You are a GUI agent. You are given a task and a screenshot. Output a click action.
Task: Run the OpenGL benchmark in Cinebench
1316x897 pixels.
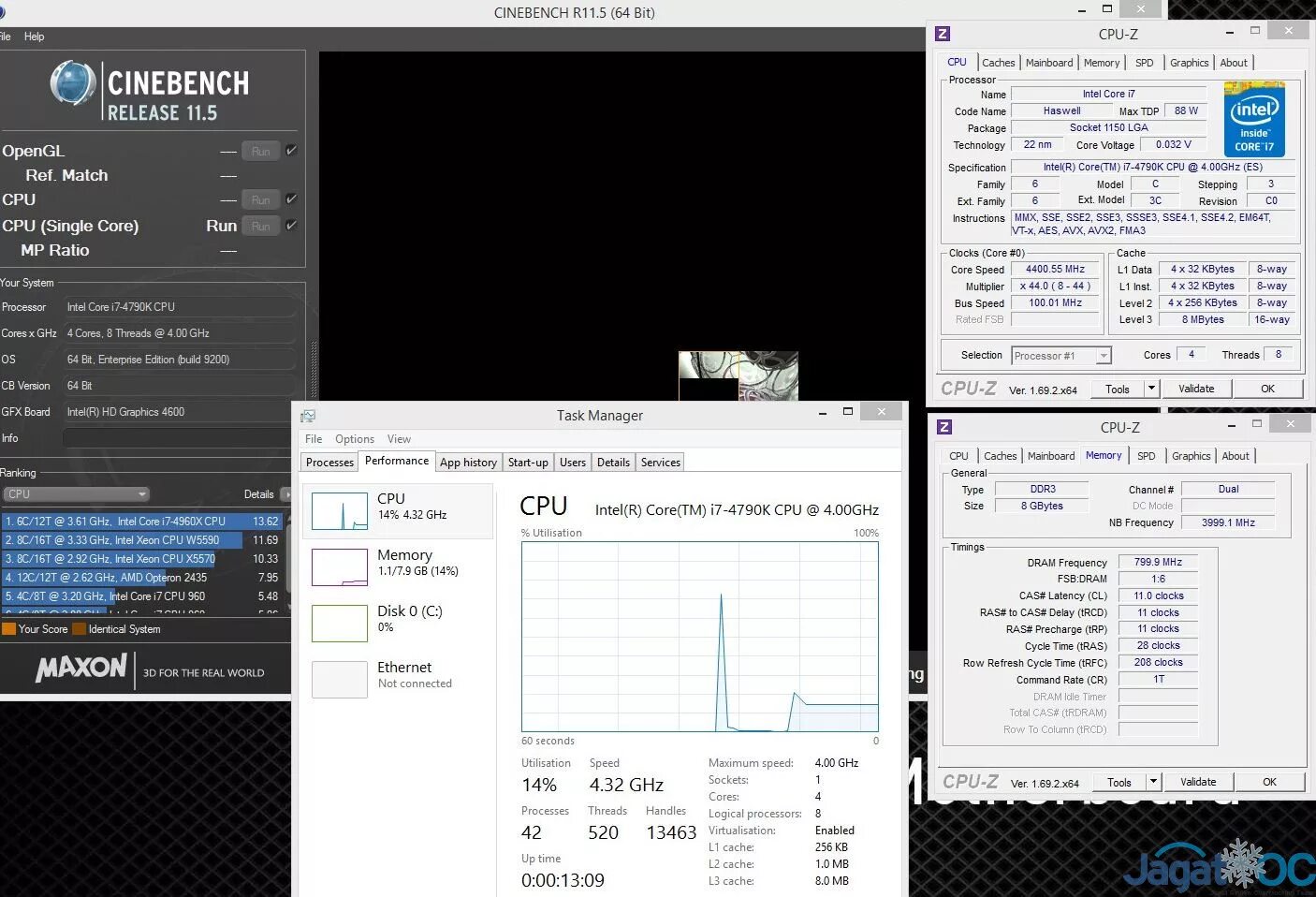pyautogui.click(x=260, y=151)
